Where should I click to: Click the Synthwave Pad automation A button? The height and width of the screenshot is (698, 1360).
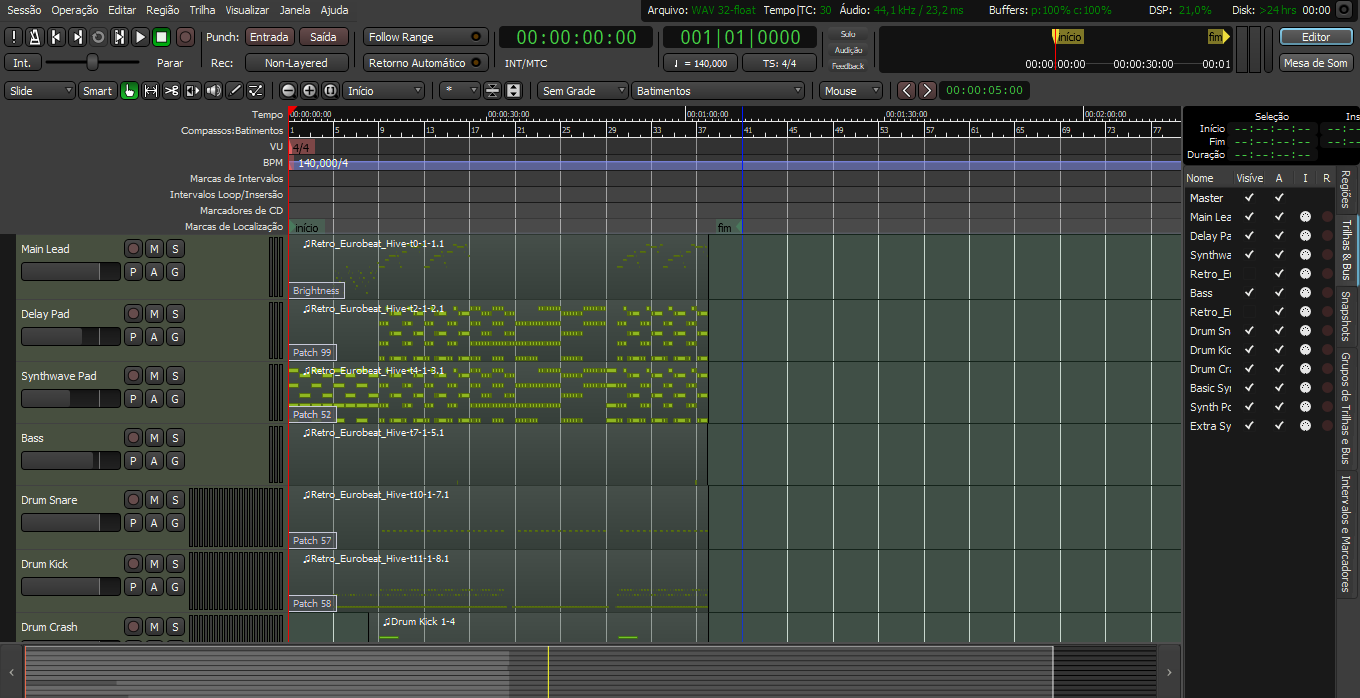[154, 399]
